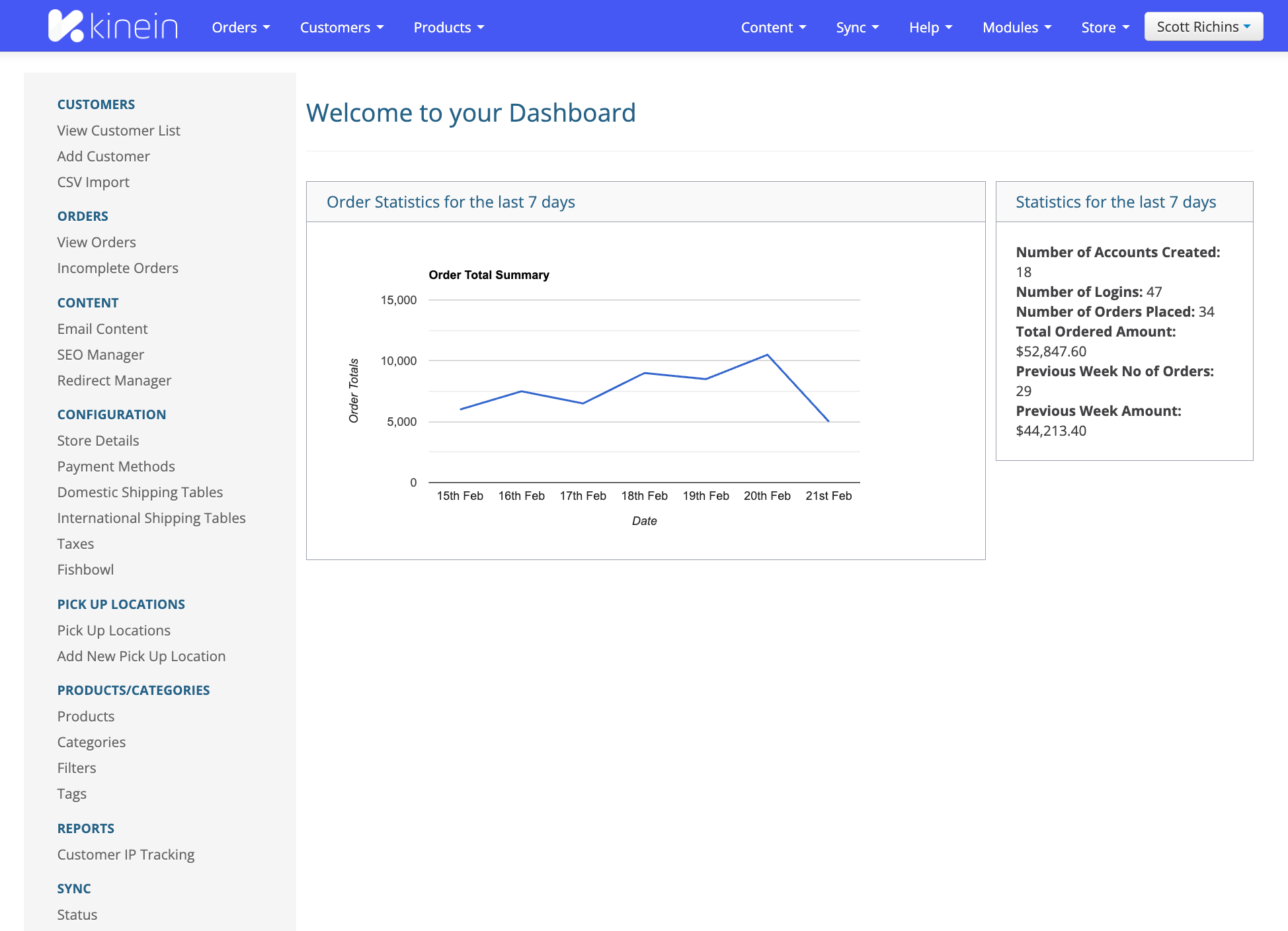Open the SEO Manager
This screenshot has height=931, width=1288.
[x=101, y=354]
